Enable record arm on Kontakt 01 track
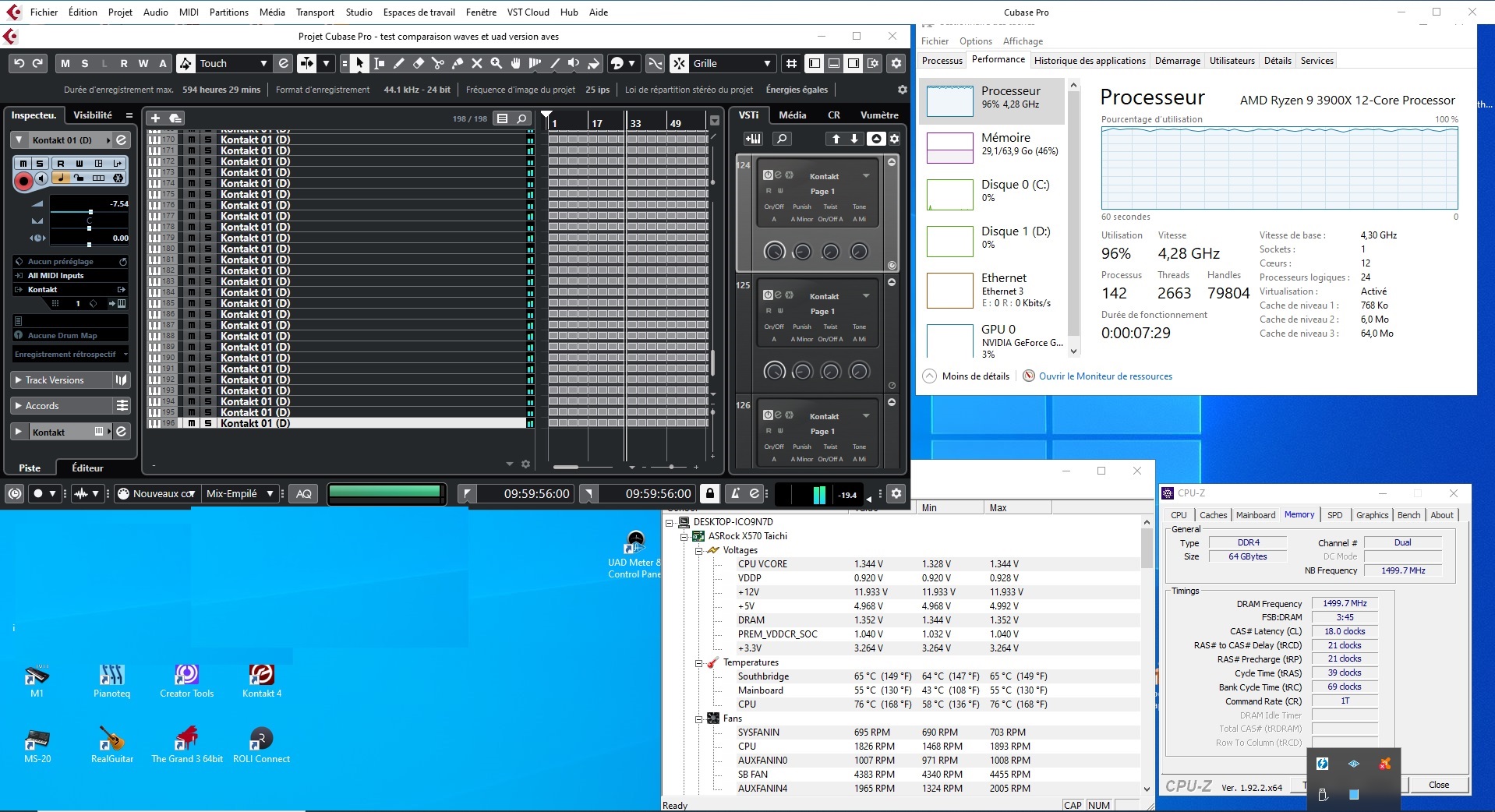The image size is (1495, 812). coord(23,180)
